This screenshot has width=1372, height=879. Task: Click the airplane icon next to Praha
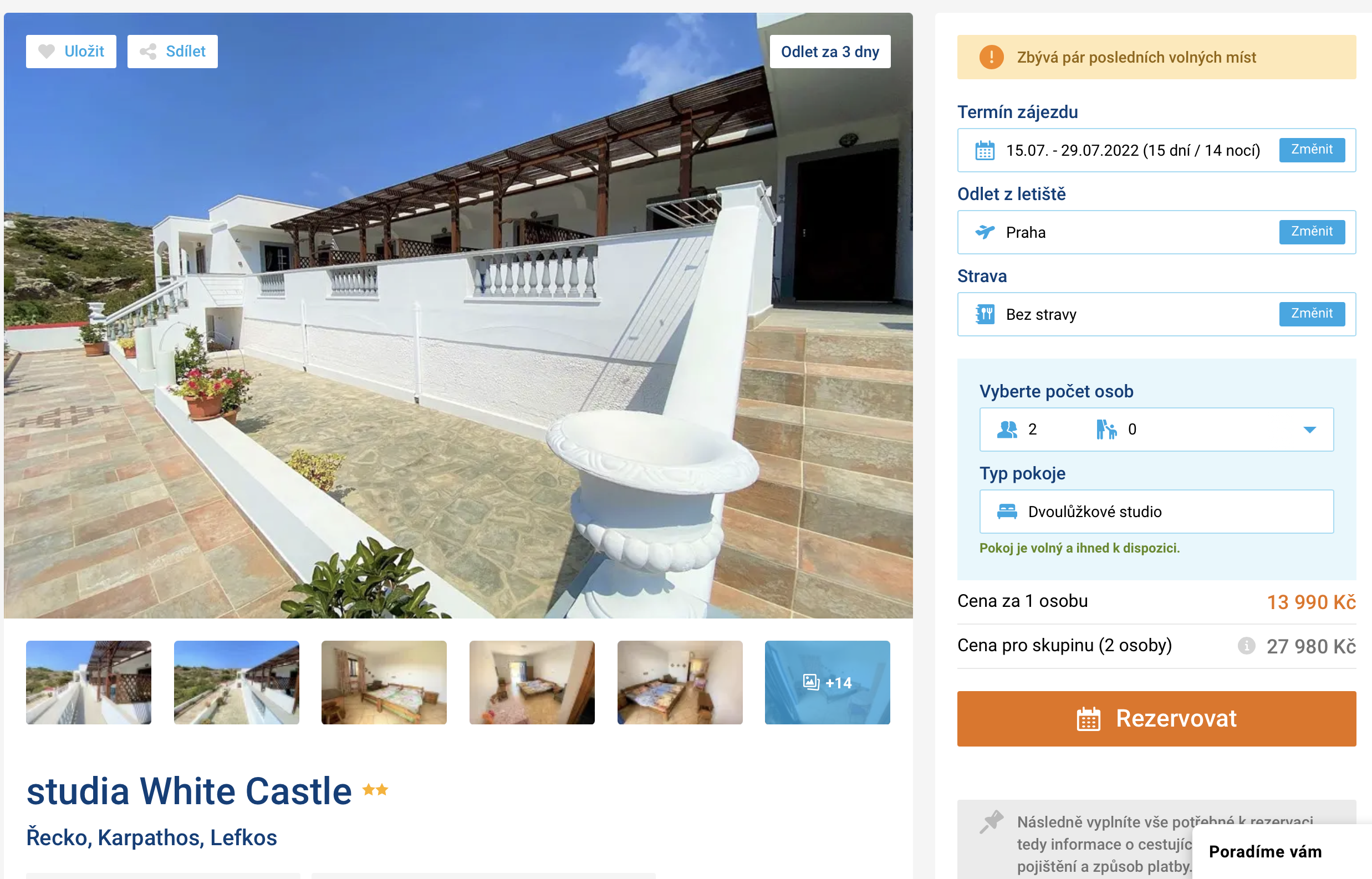point(985,232)
